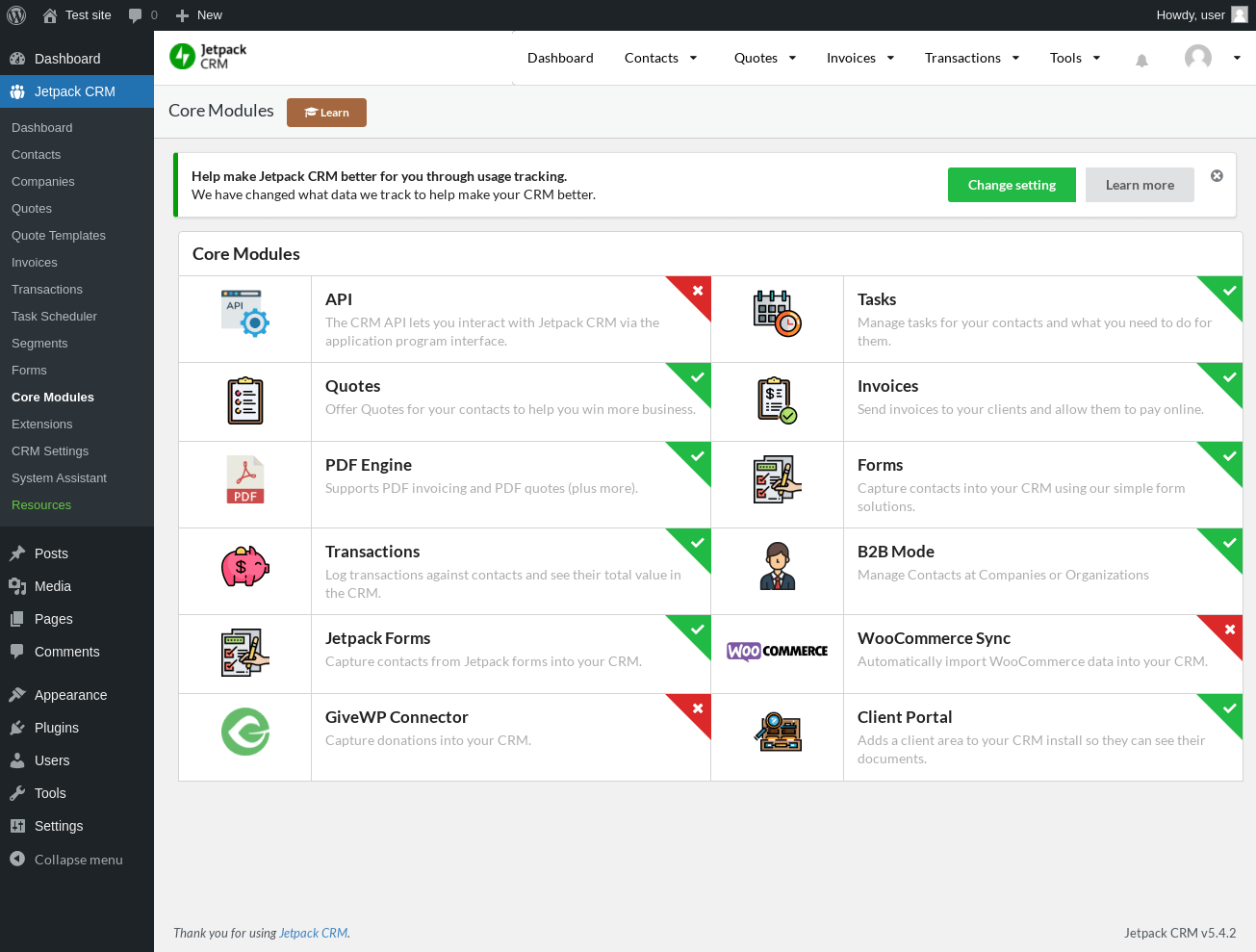The width and height of the screenshot is (1256, 952).
Task: Expand the Contacts dropdown menu
Action: 660,58
